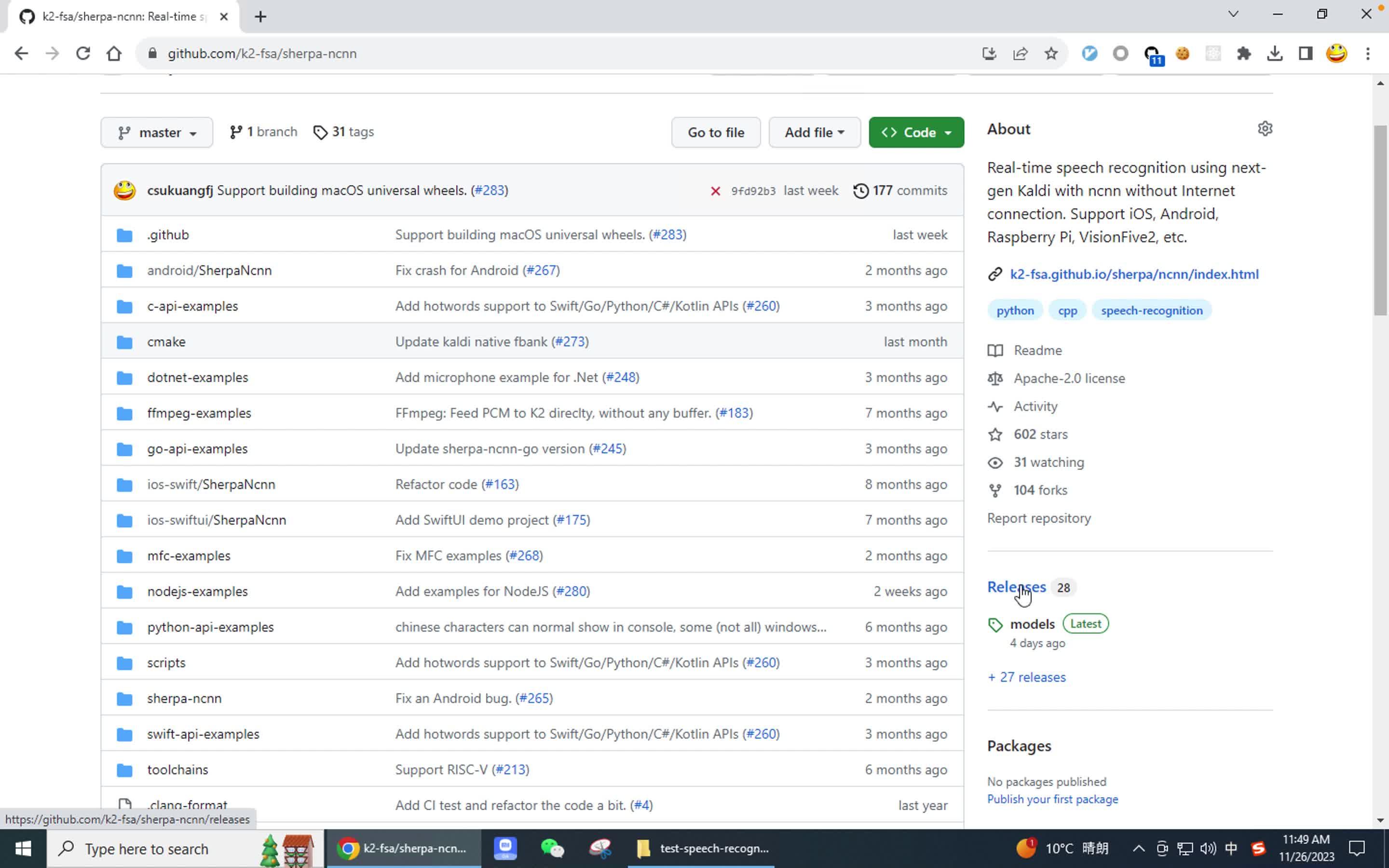Screen dimensions: 1389x868
Task: Select the k2-fsa/sherpa-ncnn browser tab
Action: pyautogui.click(x=123, y=17)
